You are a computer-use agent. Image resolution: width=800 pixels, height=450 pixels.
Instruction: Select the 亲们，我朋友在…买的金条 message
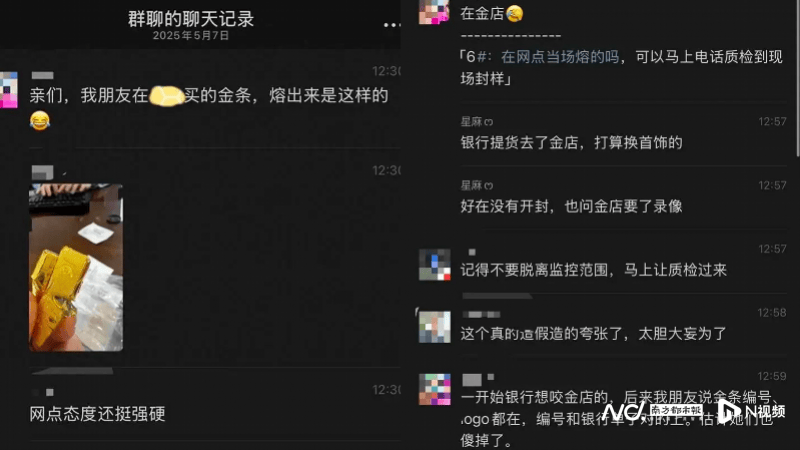pos(209,95)
